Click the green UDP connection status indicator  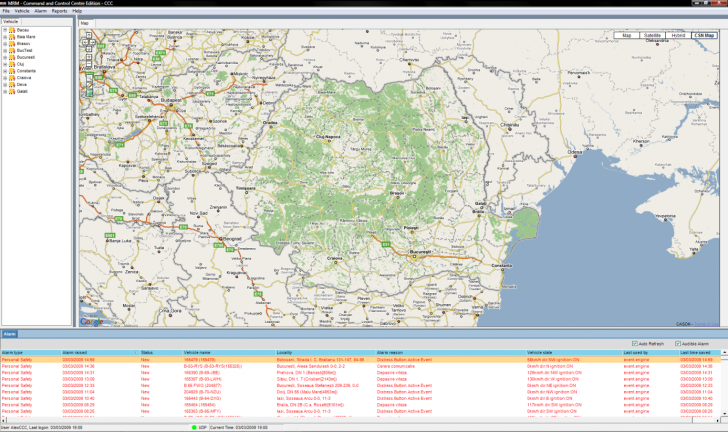pos(194,427)
